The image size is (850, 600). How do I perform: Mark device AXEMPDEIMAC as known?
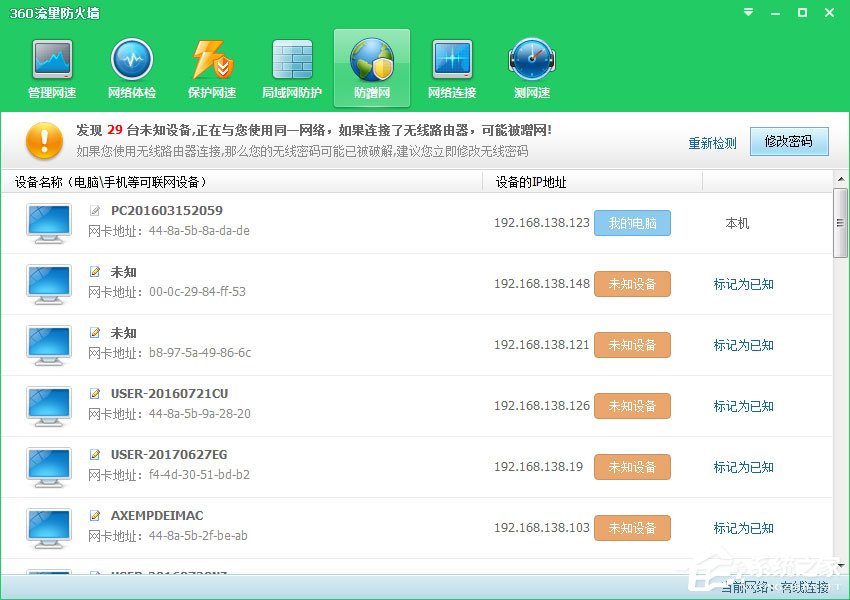(x=743, y=527)
